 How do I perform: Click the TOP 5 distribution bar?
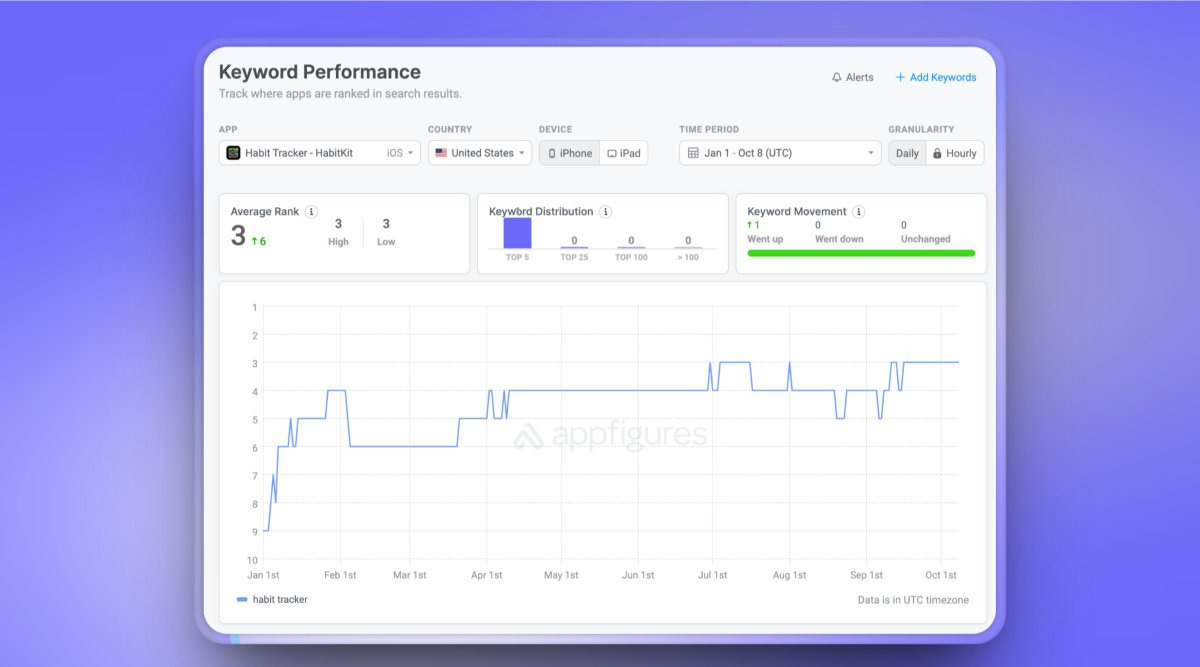pos(515,233)
